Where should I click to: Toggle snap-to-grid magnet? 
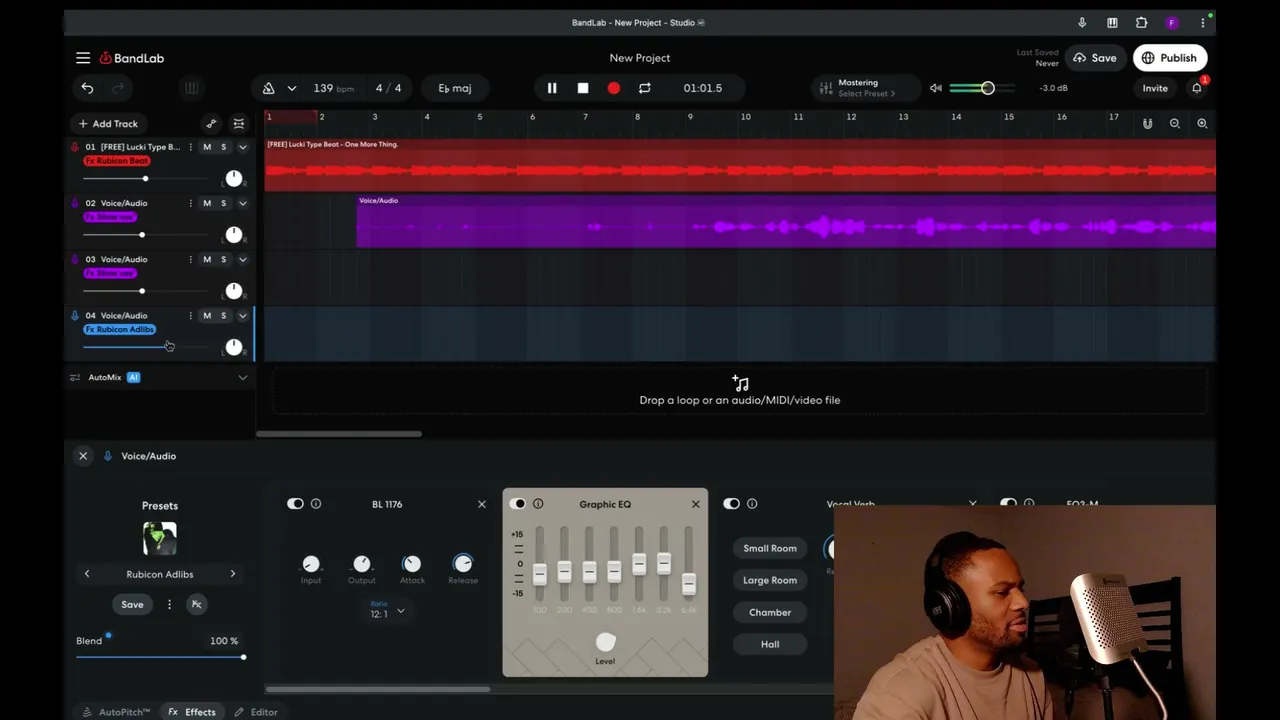point(1148,124)
